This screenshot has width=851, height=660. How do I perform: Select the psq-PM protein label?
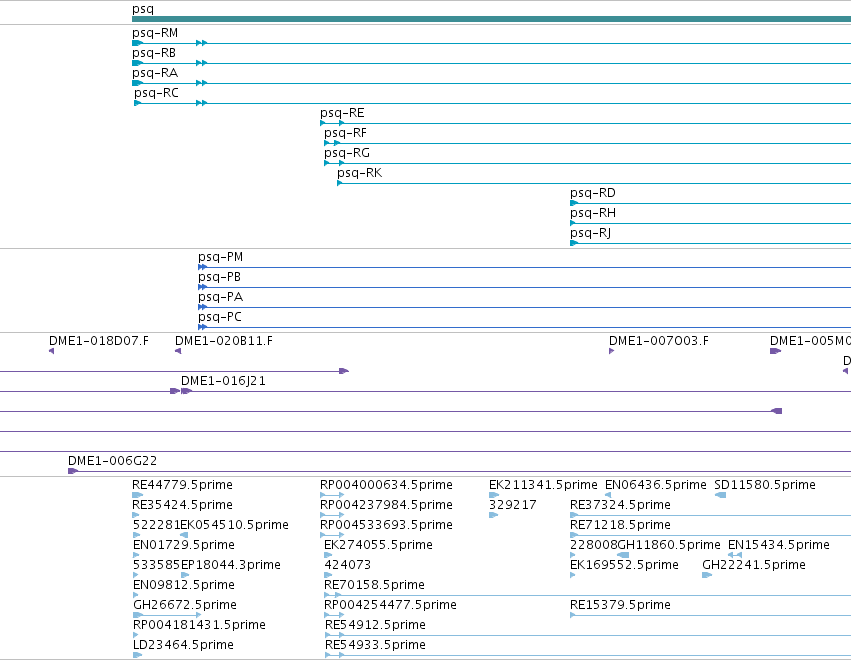221,257
